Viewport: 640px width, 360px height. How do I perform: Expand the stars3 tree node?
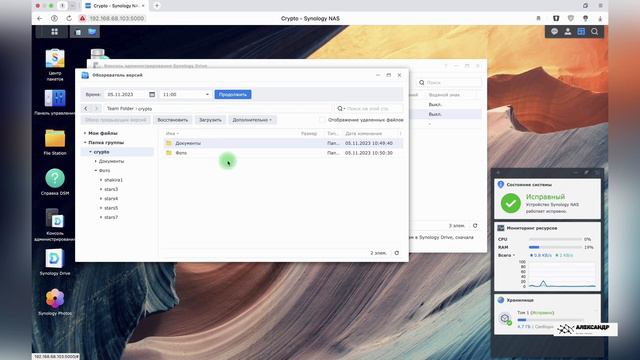click(101, 189)
